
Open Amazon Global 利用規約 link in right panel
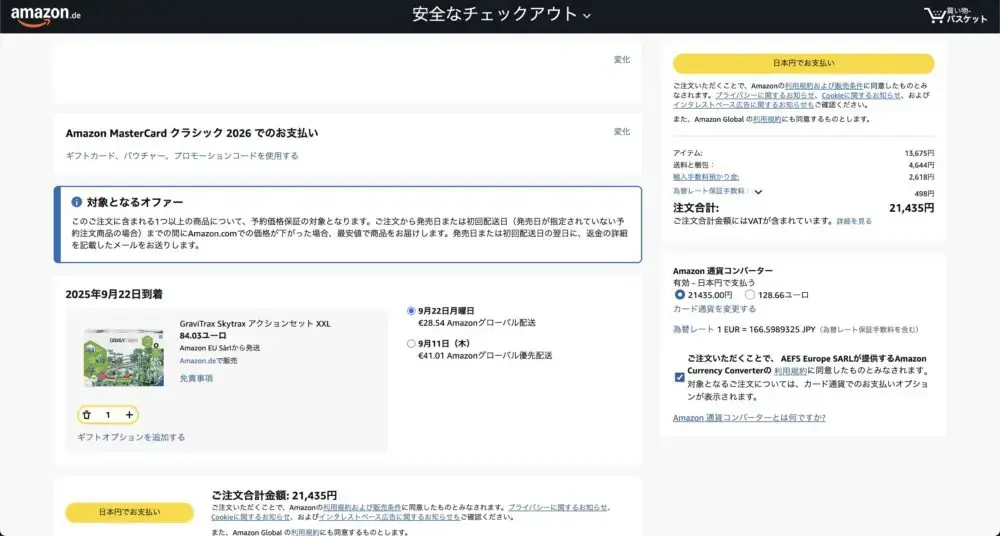(x=767, y=119)
